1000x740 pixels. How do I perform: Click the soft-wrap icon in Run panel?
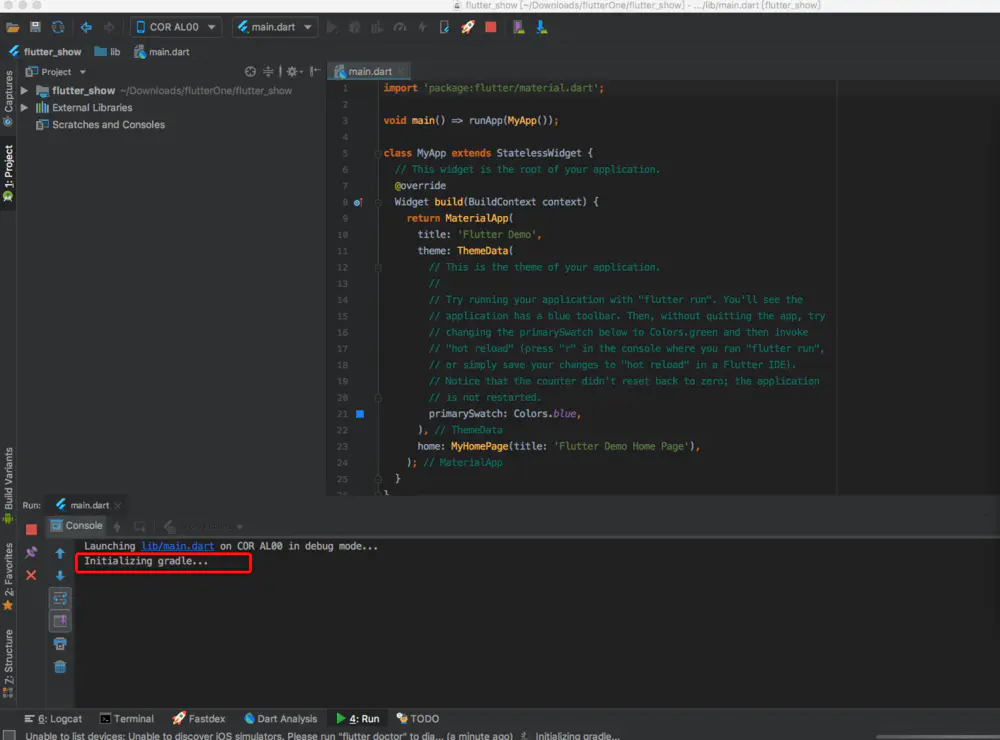[60, 599]
